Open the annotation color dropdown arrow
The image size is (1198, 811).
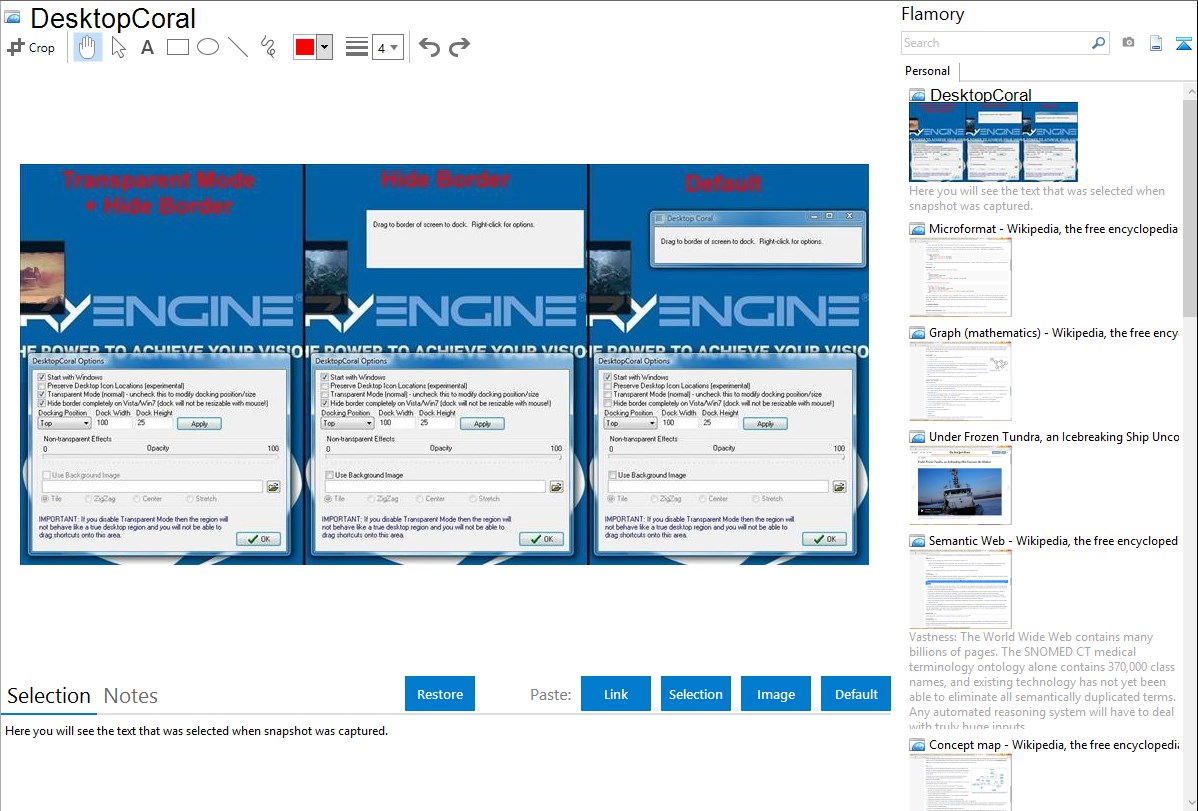[x=325, y=47]
